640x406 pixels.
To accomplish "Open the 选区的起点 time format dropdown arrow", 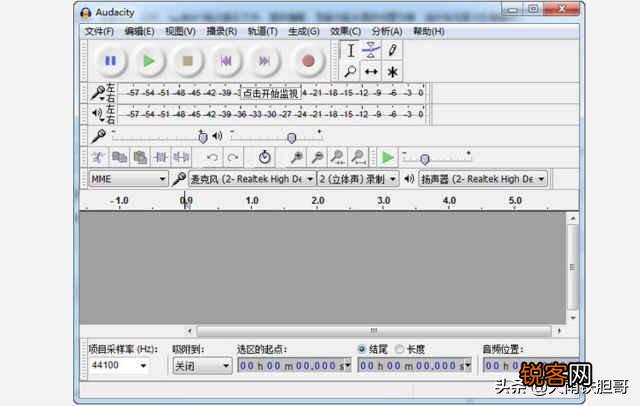I will [348, 366].
